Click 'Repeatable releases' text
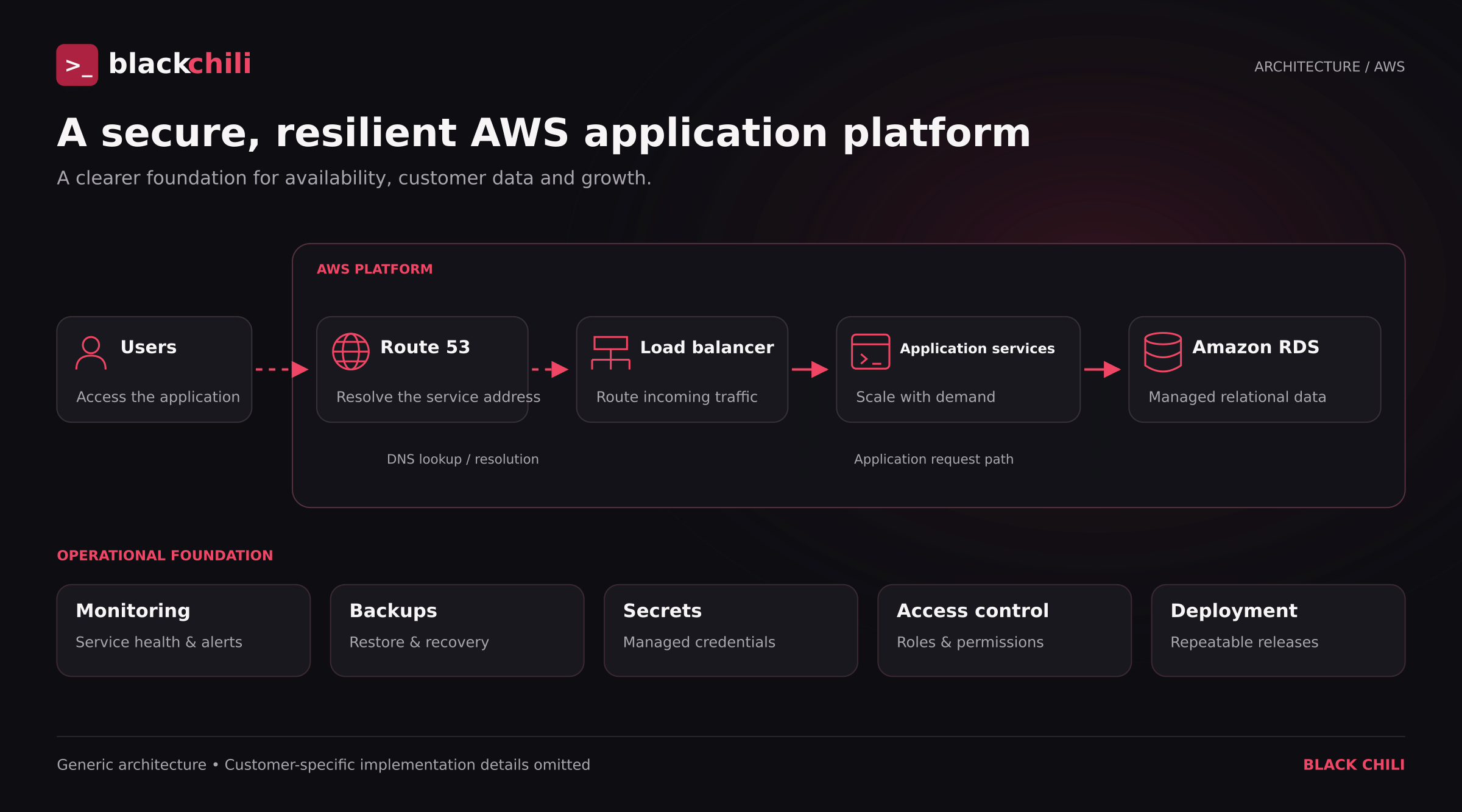 1245,642
